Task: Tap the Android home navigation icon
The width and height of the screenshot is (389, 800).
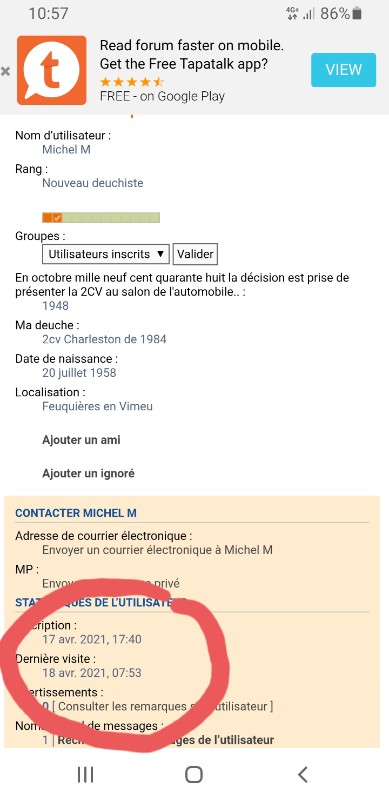Action: click(x=194, y=774)
